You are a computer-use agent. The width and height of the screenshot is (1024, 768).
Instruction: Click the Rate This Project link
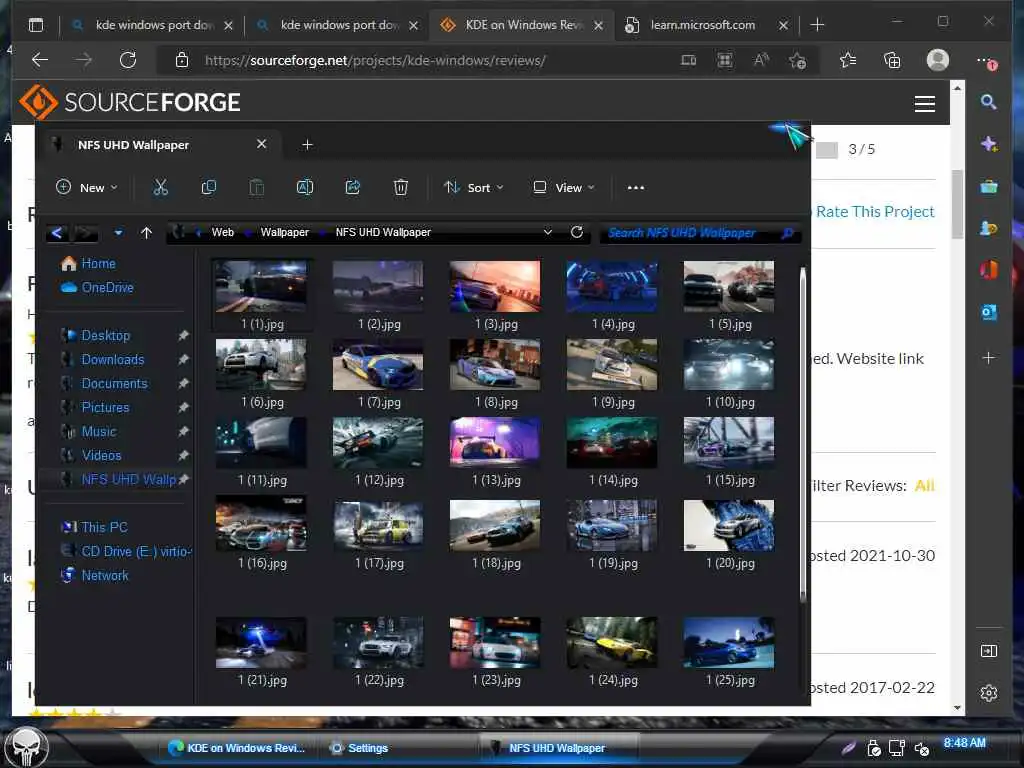875,211
